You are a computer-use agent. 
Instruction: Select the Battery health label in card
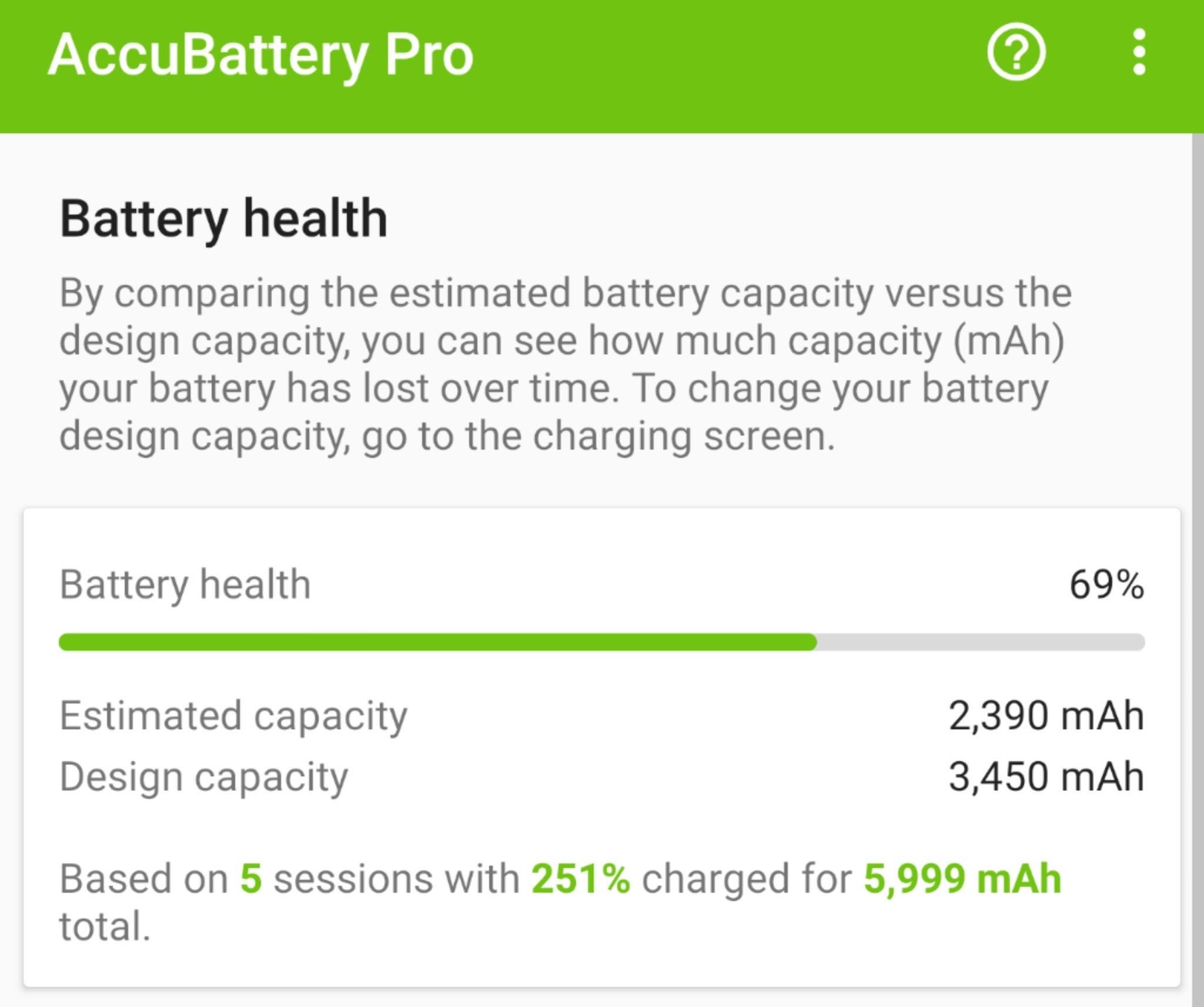(185, 585)
